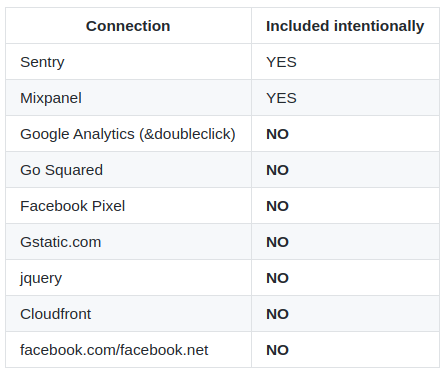The height and width of the screenshot is (371, 442).
Task: Click the Gstatic.com cell
Action: coord(128,242)
